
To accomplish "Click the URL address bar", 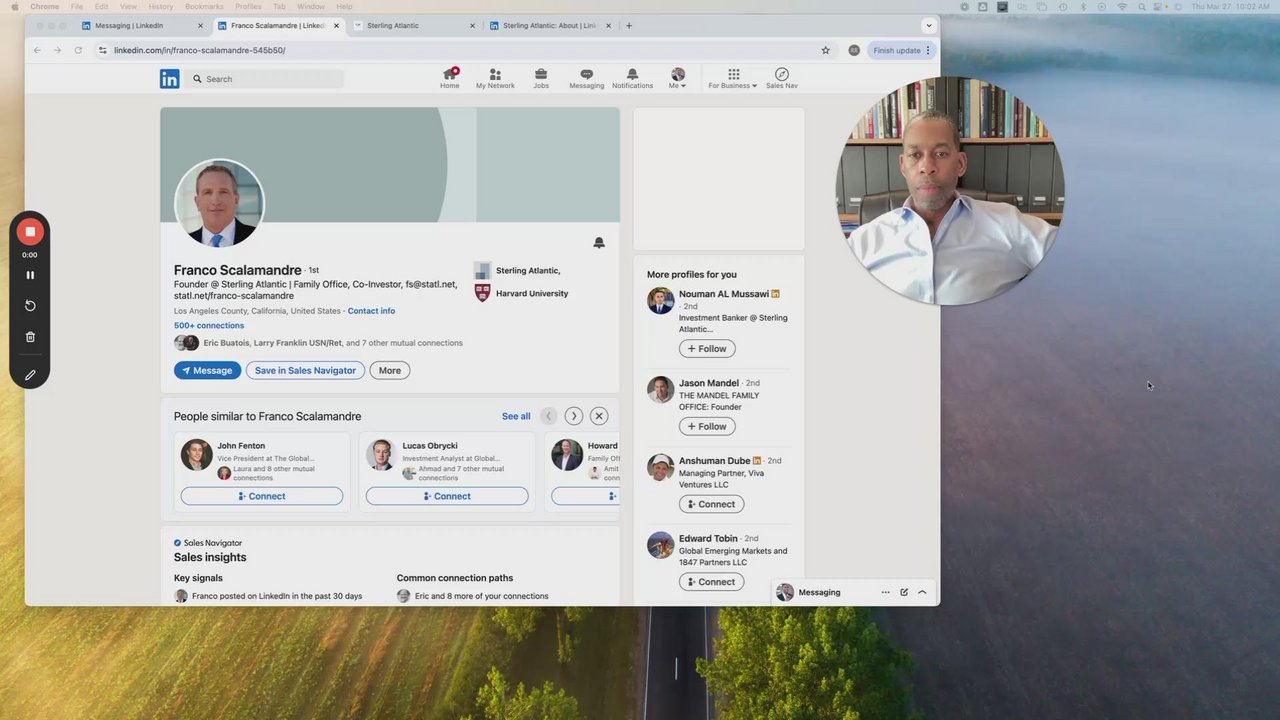I will click(x=456, y=50).
